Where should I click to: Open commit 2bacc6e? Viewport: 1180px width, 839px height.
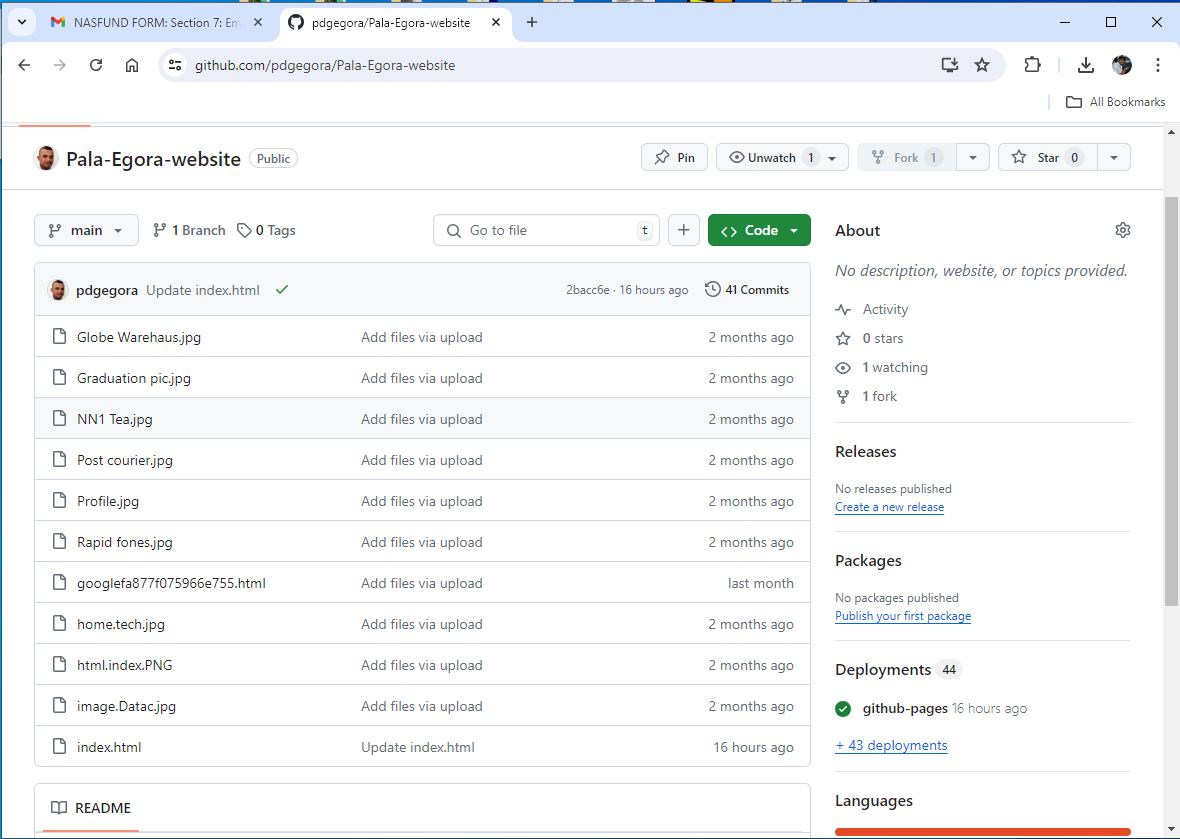[x=588, y=290]
